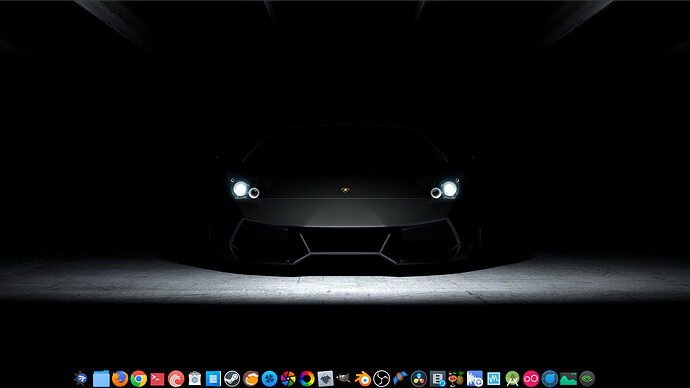Open the green graph system monitor icon
Image resolution: width=690 pixels, height=388 pixels.
point(569,378)
